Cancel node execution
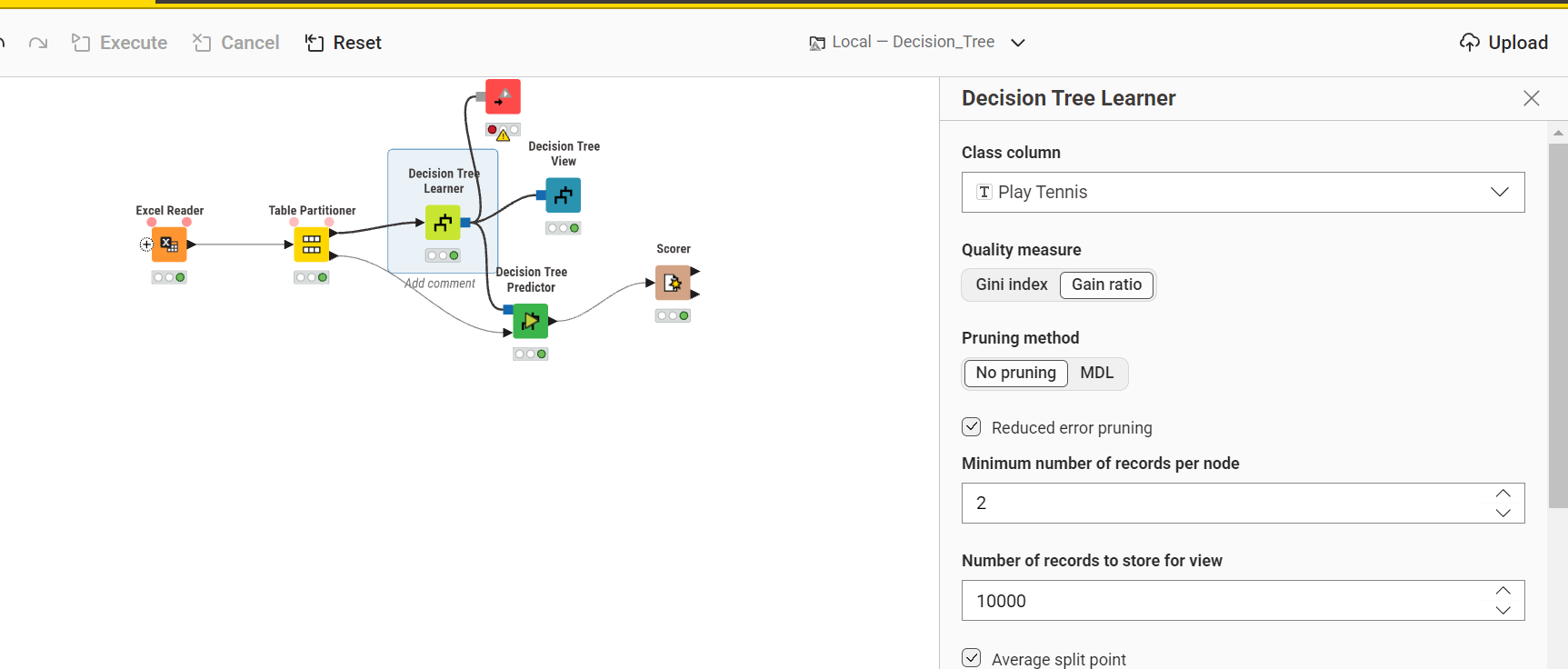This screenshot has height=669, width=1568. (236, 43)
